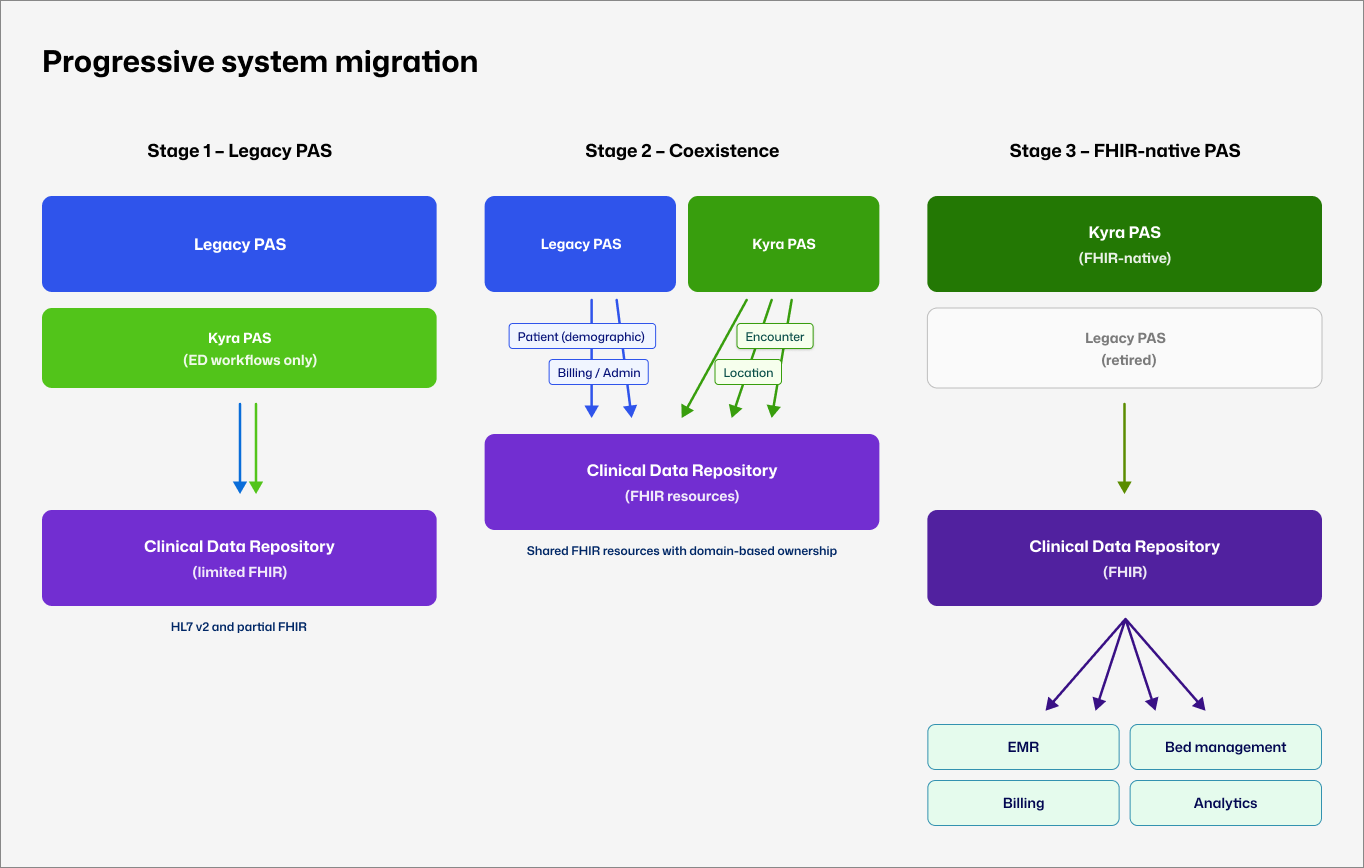Expand the EMR node
Image resolution: width=1364 pixels, height=868 pixels.
(1023, 746)
